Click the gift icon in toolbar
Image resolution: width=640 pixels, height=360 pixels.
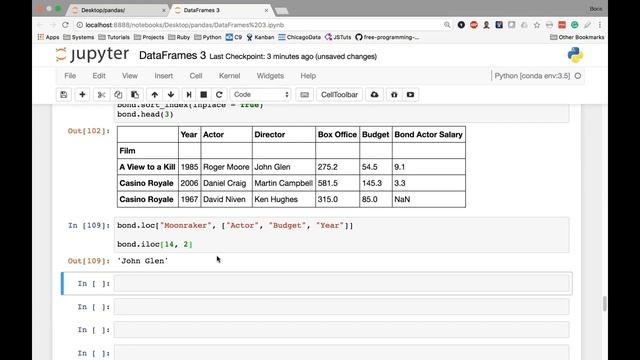[394, 95]
